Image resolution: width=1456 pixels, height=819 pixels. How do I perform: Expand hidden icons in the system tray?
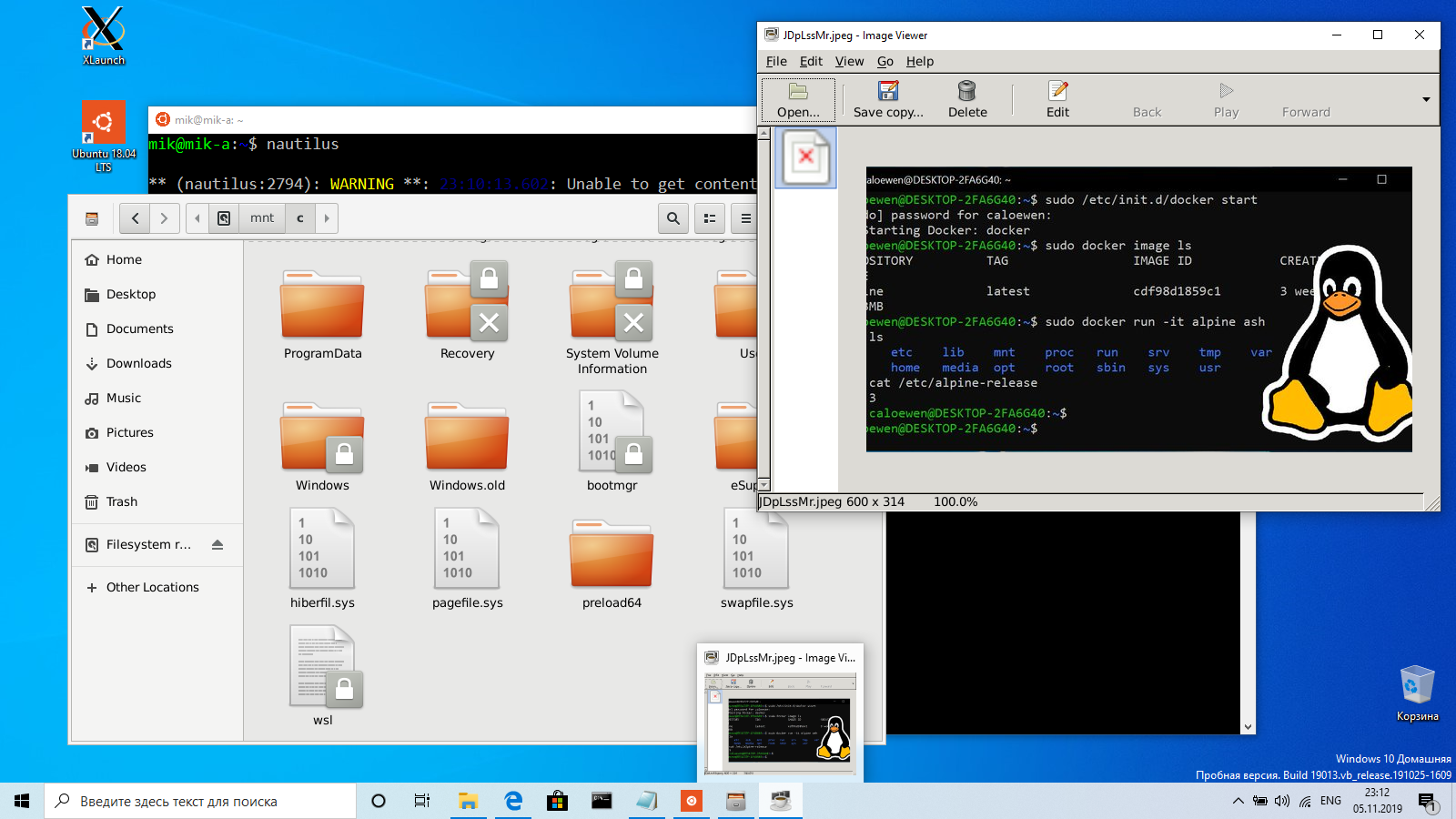pos(1239,802)
